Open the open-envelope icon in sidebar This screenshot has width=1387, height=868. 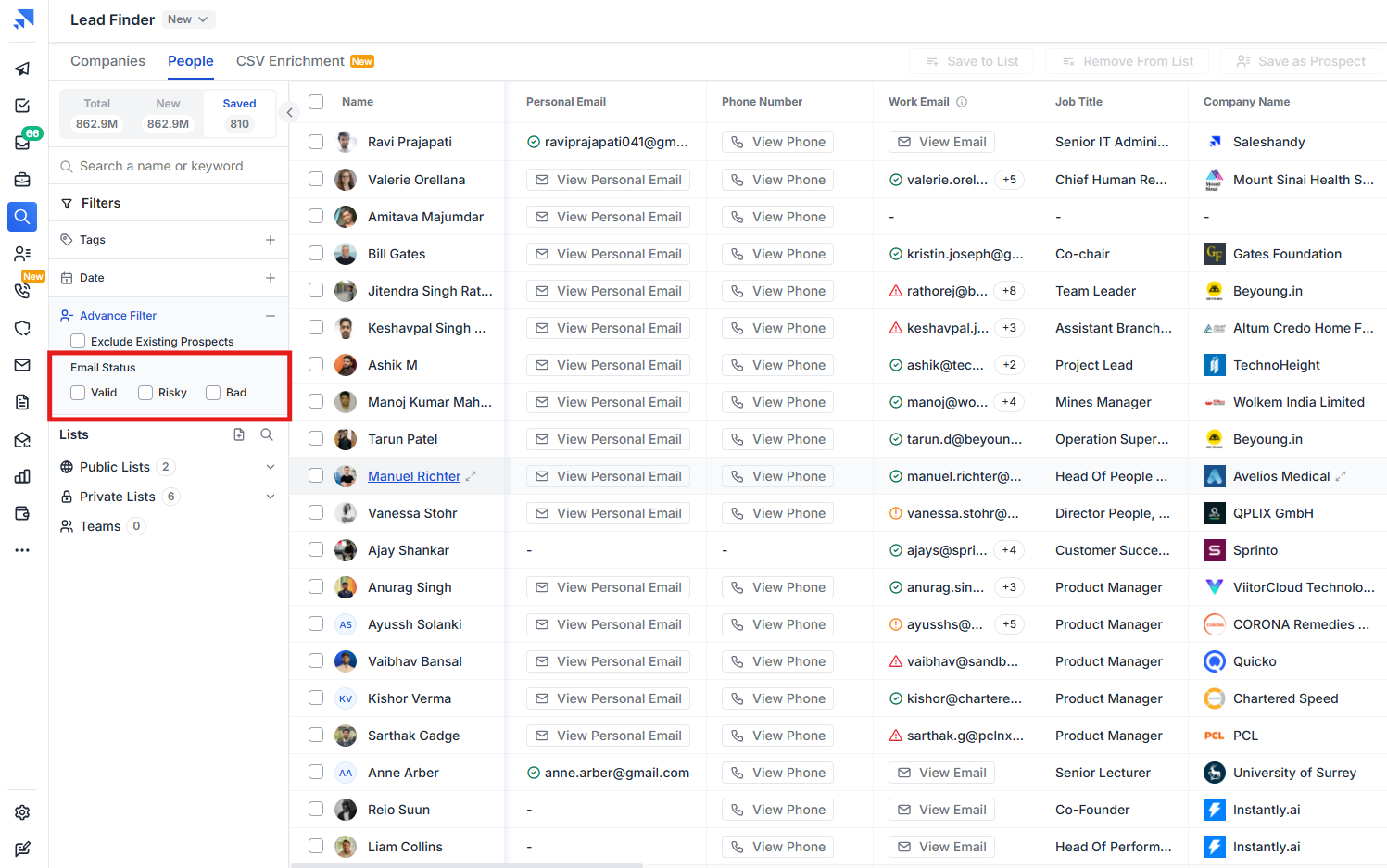[22, 439]
